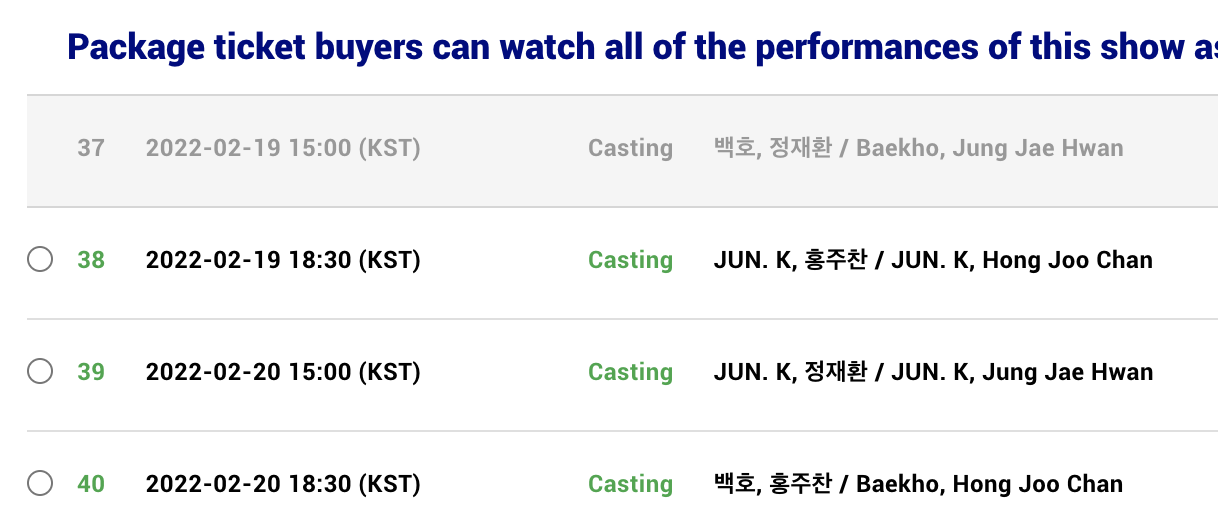Click the 2022-02-20 15:00 (KST) showtime

[x=283, y=372]
